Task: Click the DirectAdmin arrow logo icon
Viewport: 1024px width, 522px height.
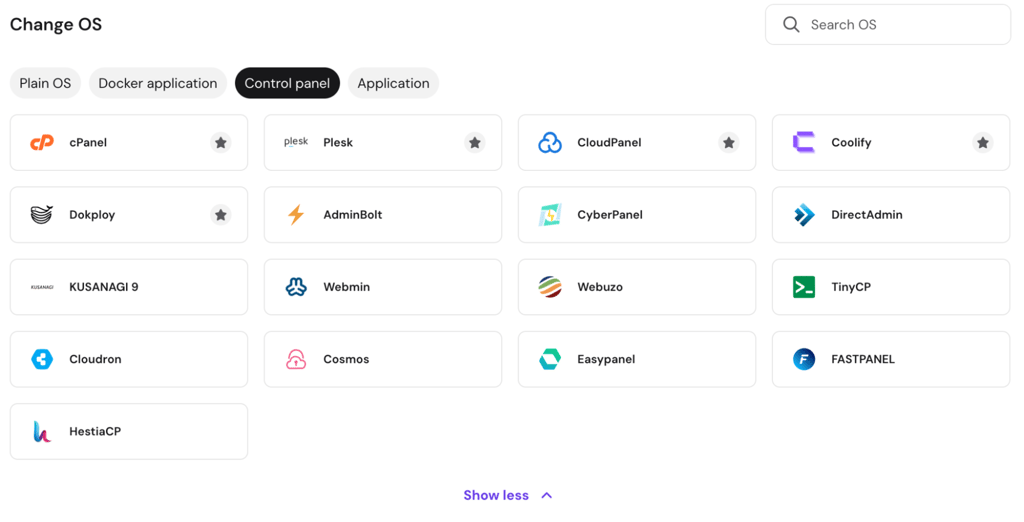Action: (804, 214)
